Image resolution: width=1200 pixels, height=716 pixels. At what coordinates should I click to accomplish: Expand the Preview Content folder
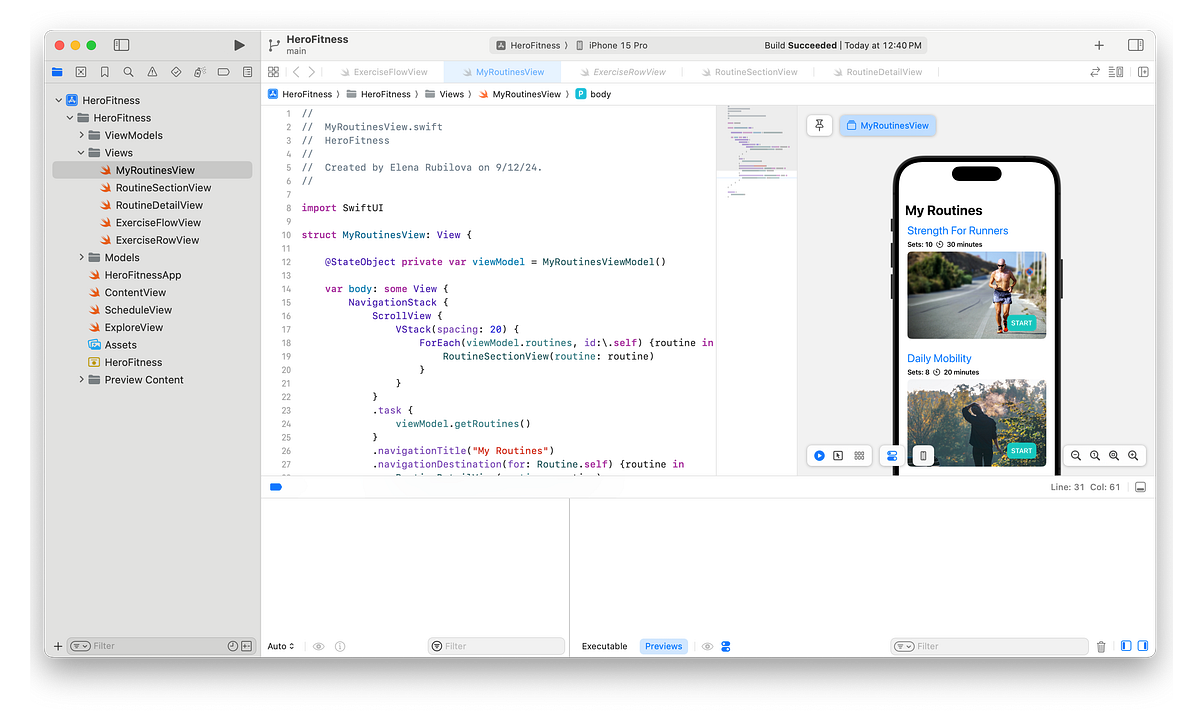(x=82, y=379)
